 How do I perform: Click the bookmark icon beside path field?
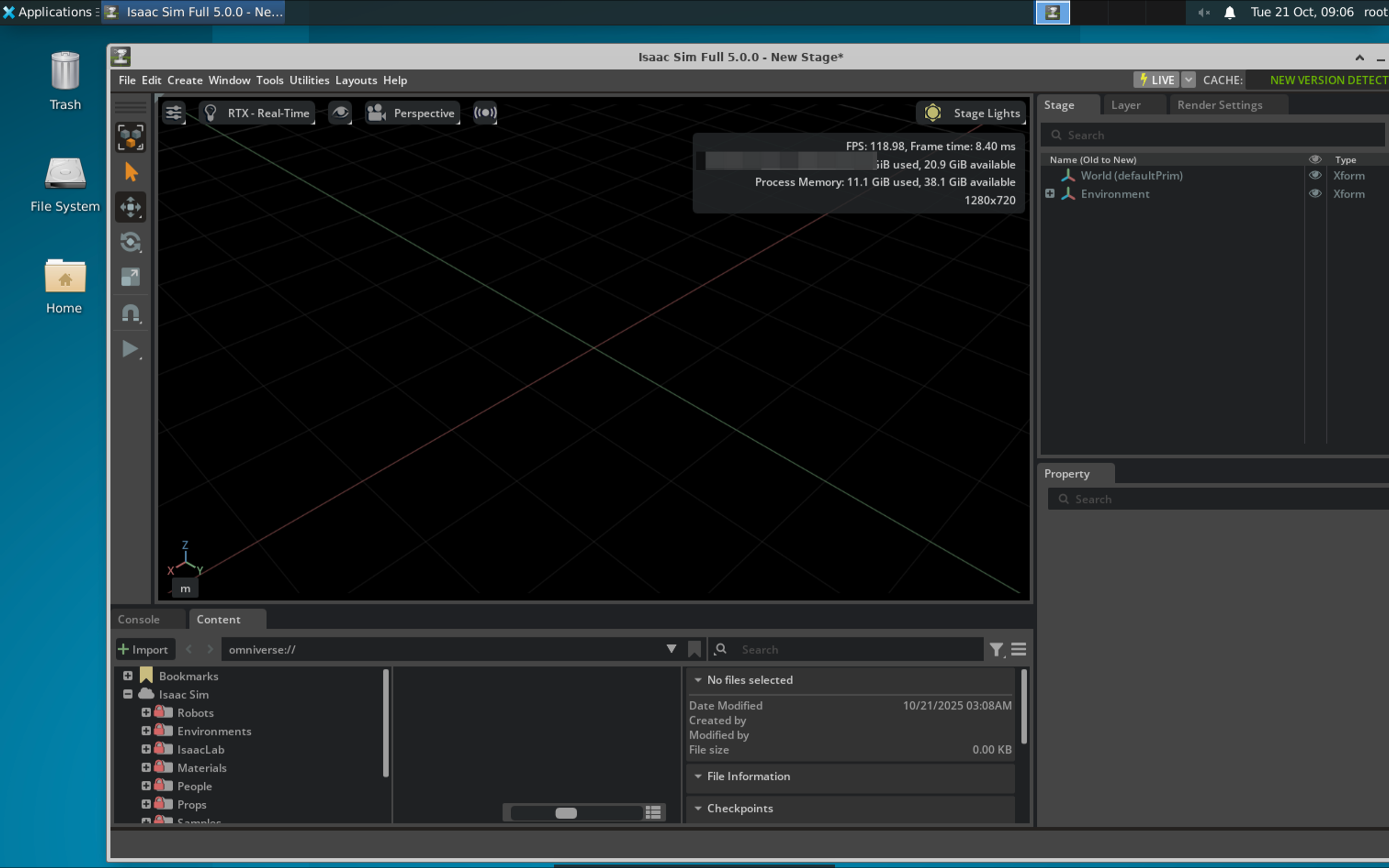tap(694, 649)
